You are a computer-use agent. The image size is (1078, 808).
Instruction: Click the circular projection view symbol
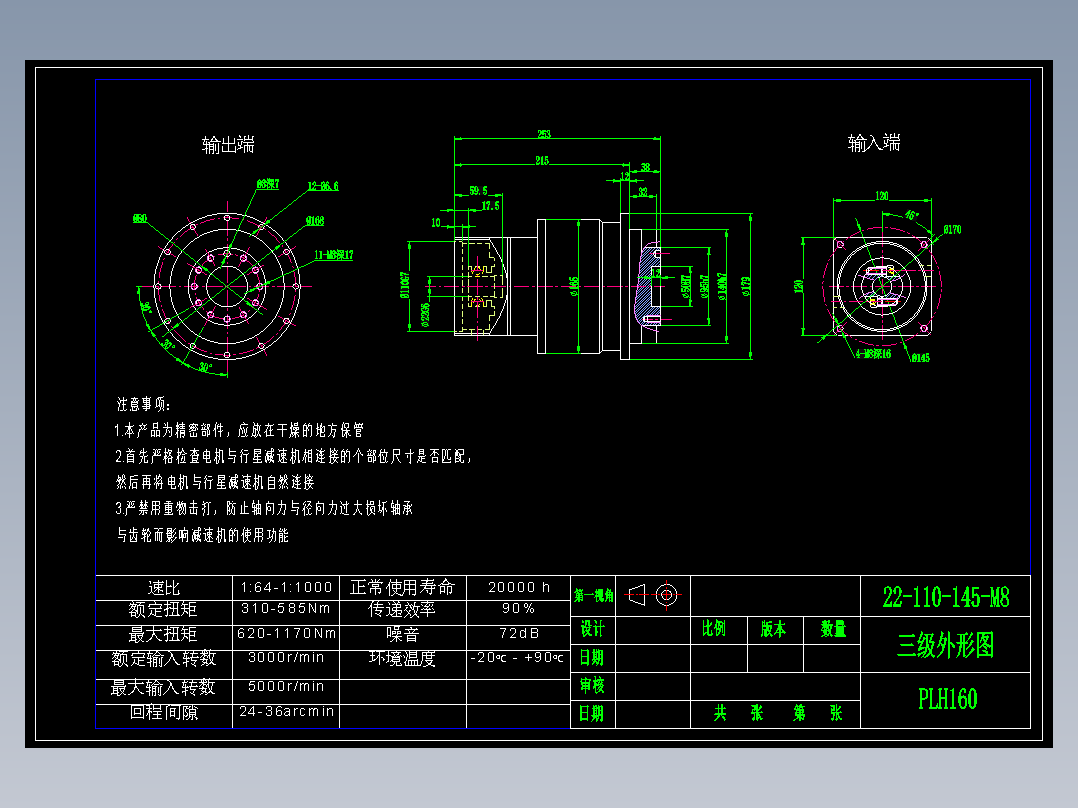coord(665,595)
